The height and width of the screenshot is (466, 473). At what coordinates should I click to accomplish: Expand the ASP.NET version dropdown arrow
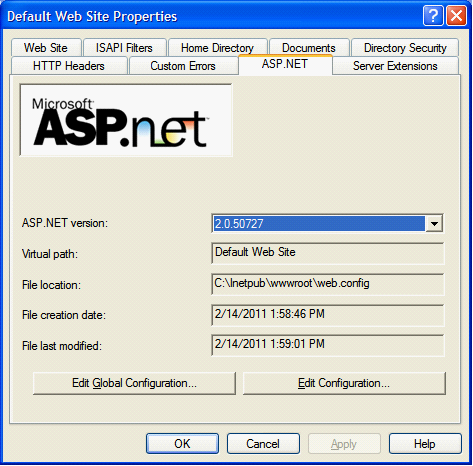(434, 224)
